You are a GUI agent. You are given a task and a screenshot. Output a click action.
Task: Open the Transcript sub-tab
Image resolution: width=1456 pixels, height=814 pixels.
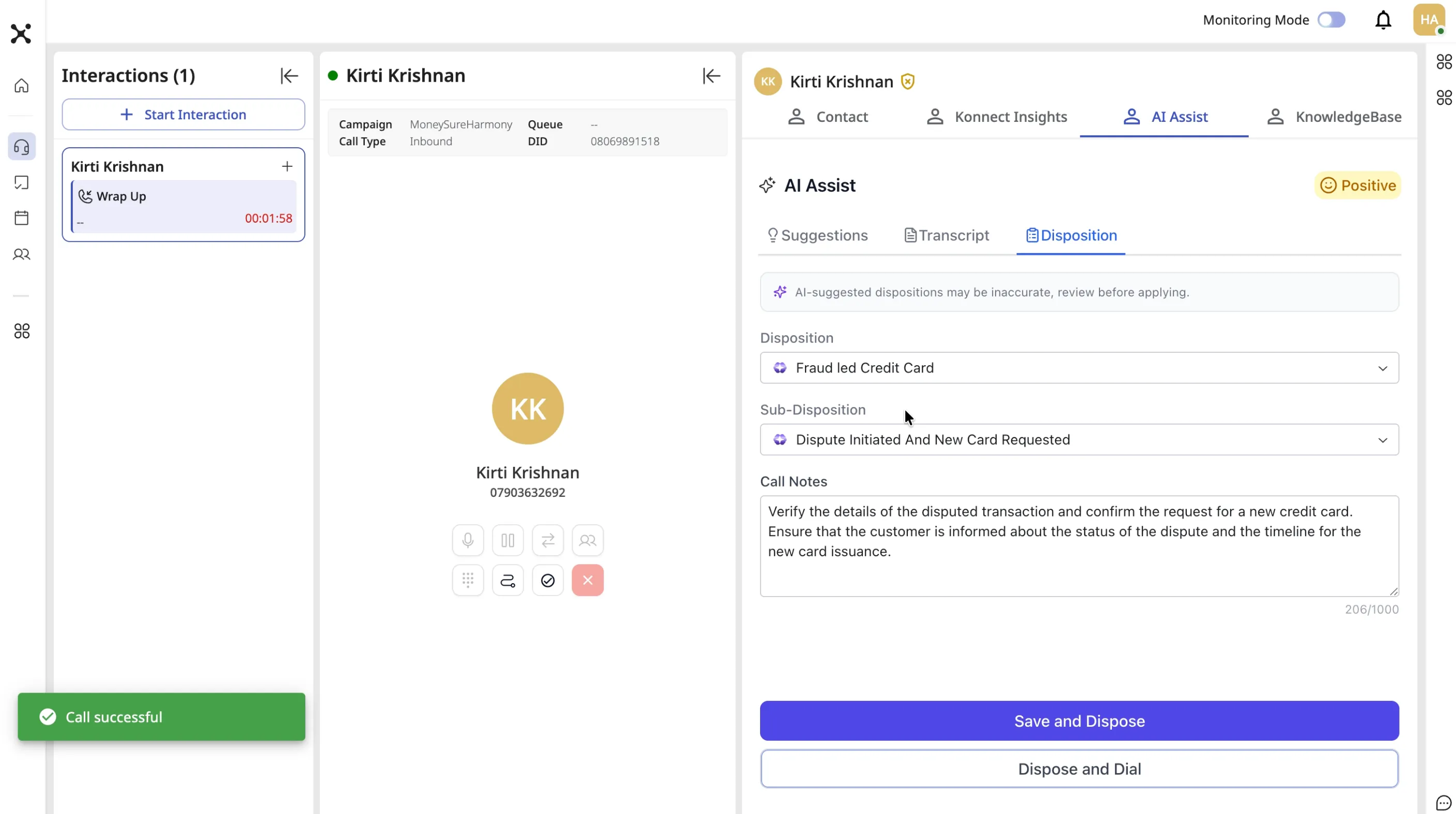pos(947,236)
